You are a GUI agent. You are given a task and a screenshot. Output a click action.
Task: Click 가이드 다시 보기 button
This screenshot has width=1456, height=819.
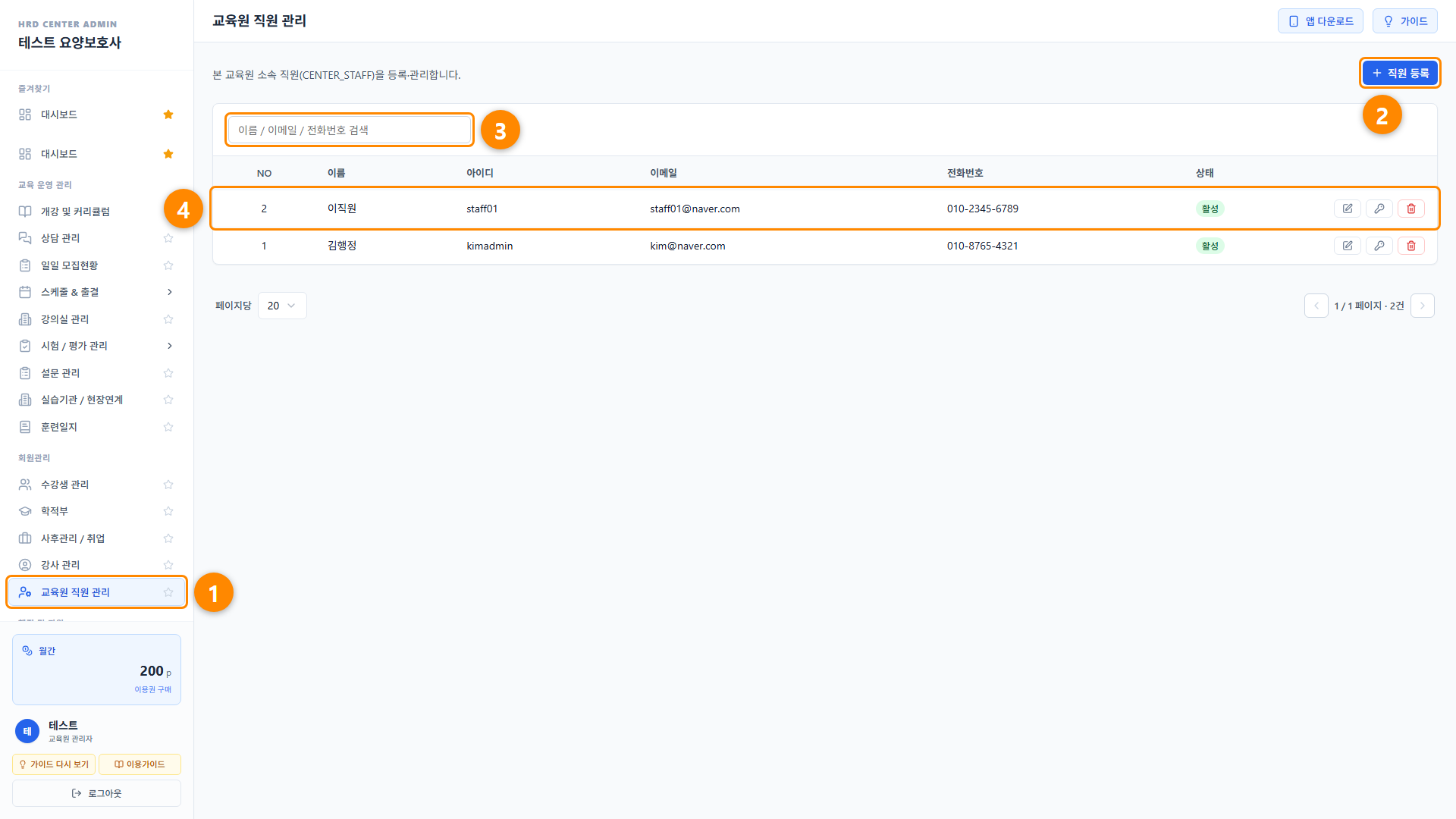coord(54,764)
